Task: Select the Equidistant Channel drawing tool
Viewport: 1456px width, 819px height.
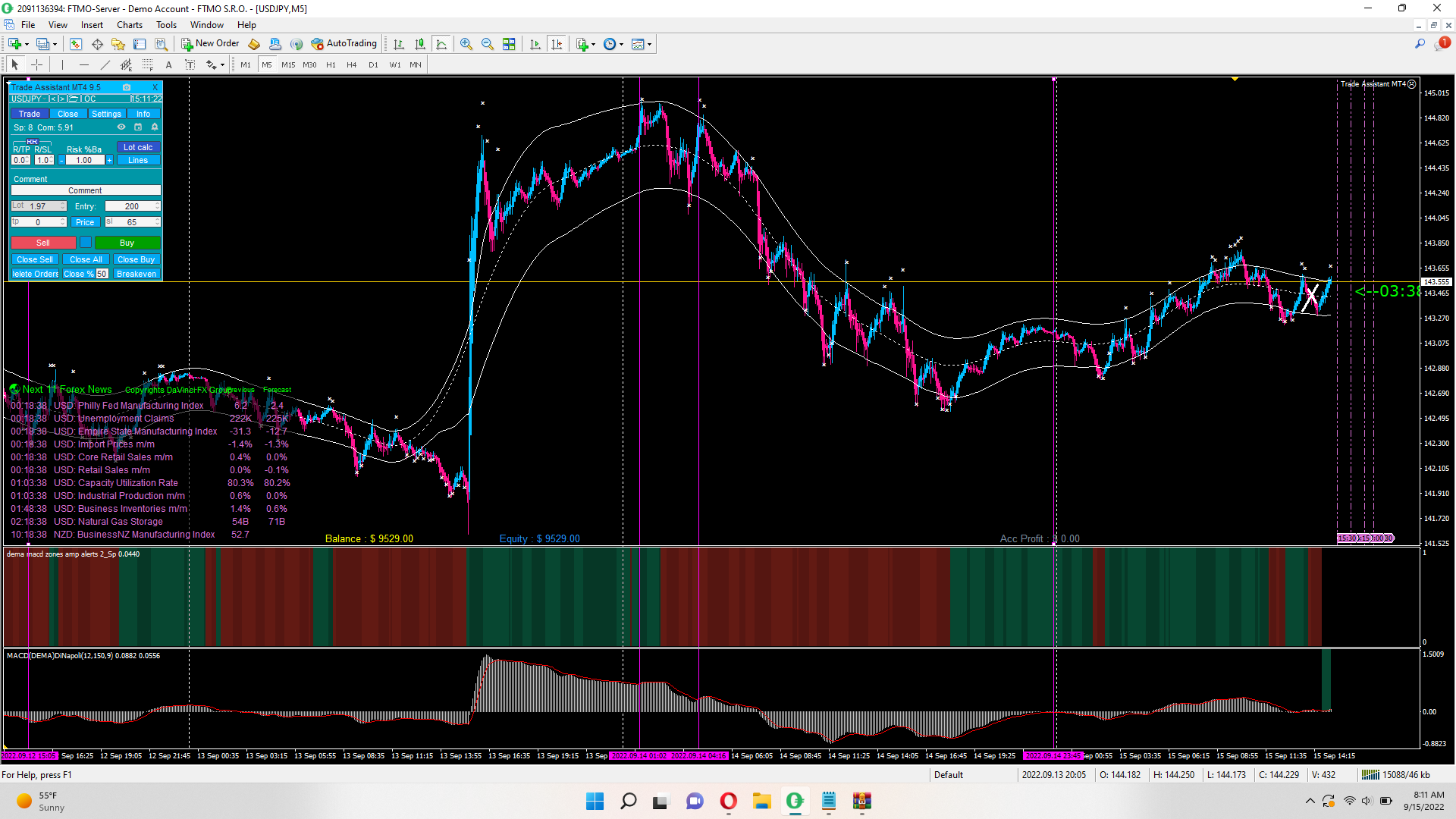Action: pos(126,65)
